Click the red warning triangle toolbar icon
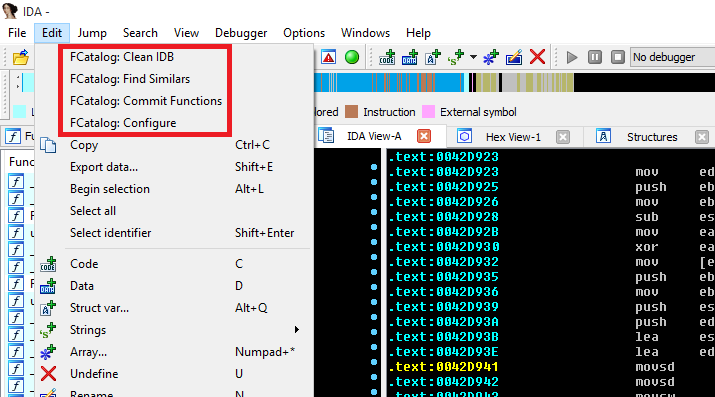Image resolution: width=715 pixels, height=397 pixels. click(328, 57)
